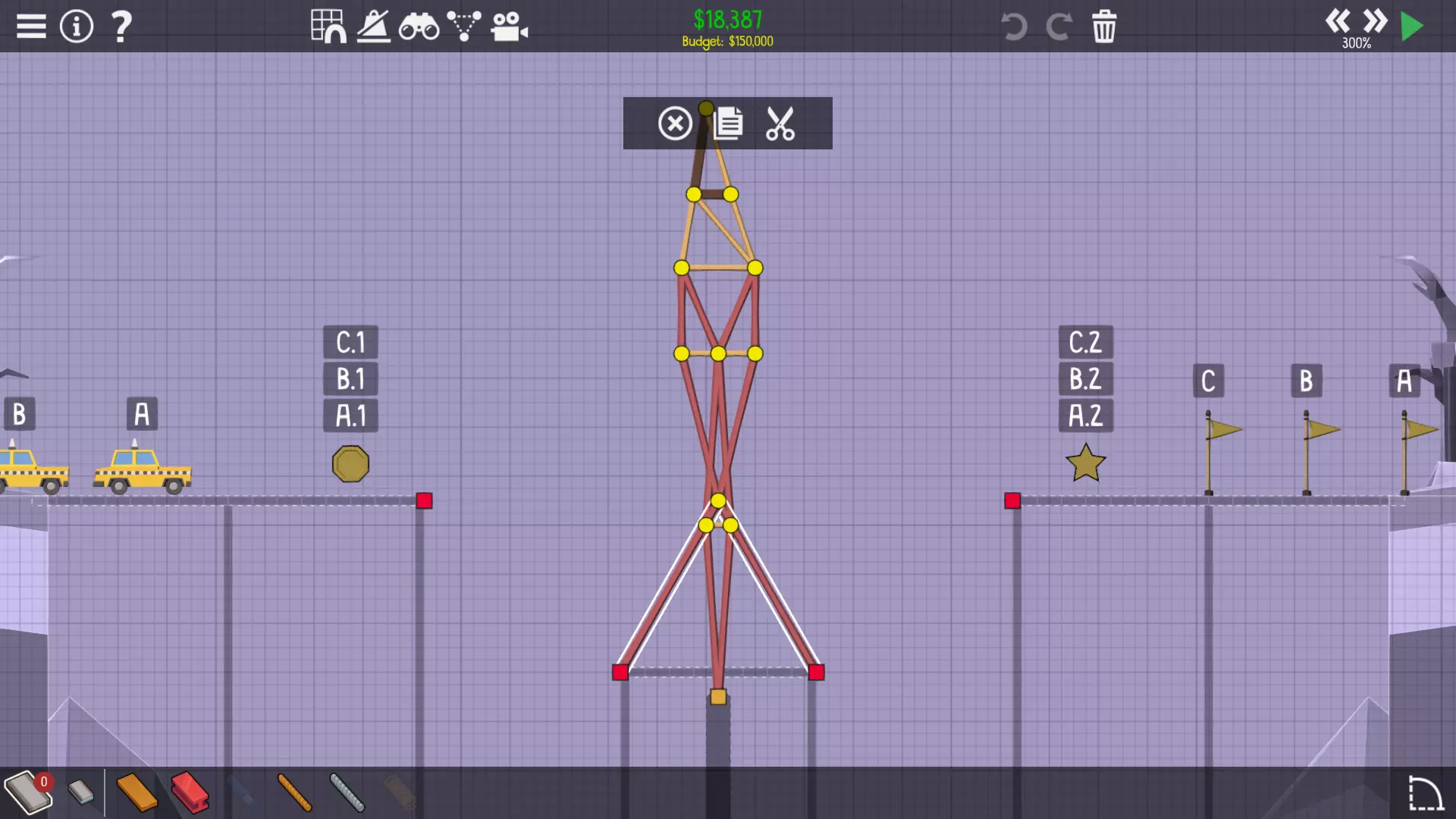Delete the bridge with the trash icon

1104,27
